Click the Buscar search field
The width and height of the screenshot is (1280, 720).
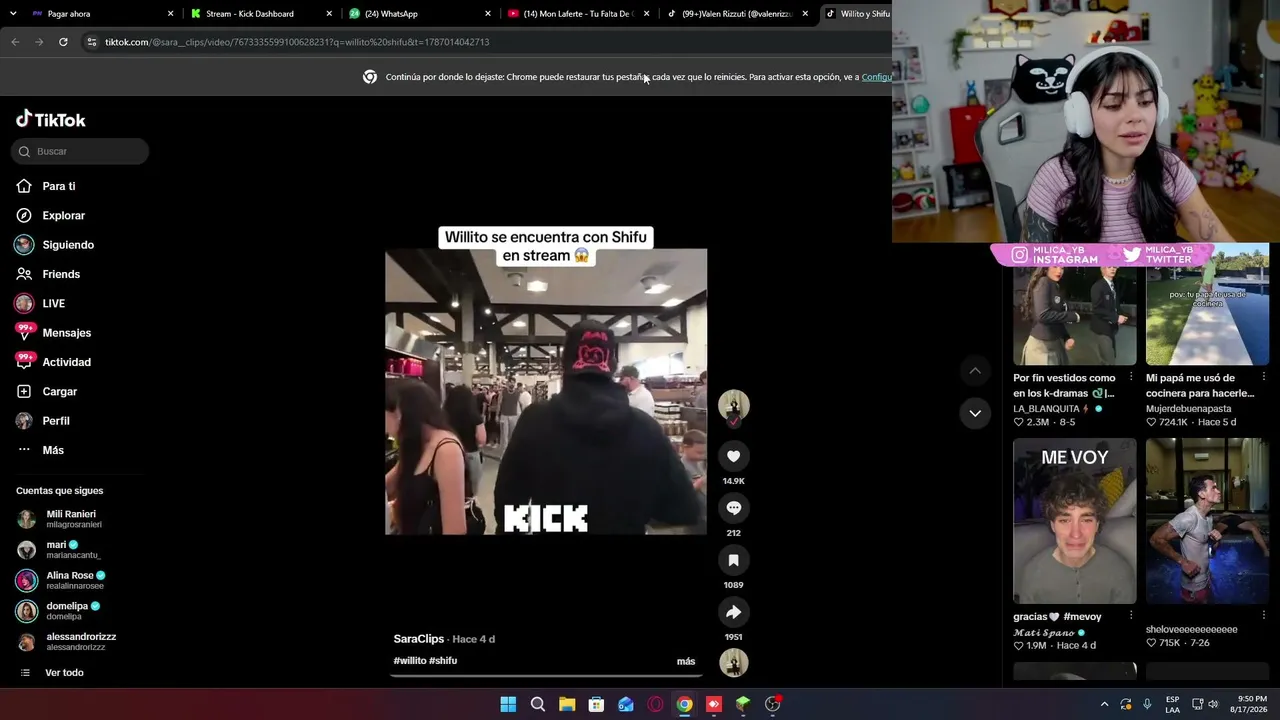80,151
